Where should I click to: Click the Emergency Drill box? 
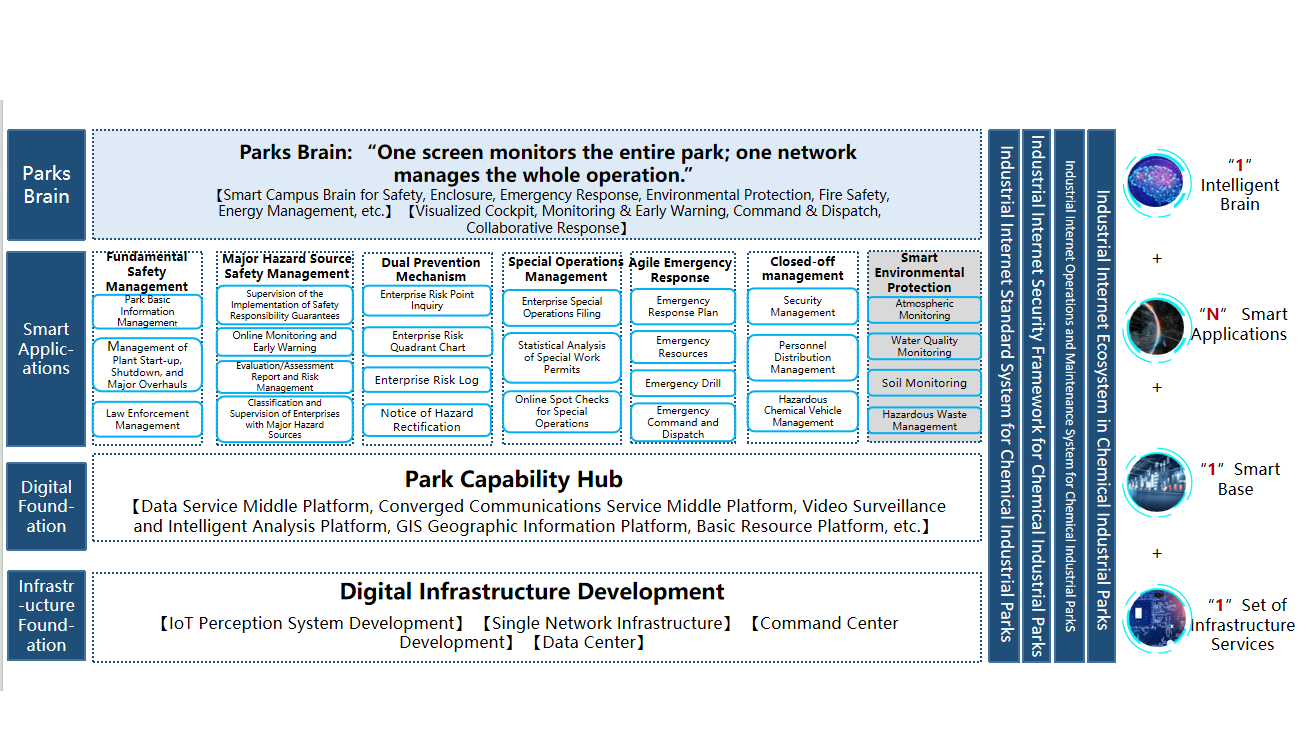coord(683,384)
